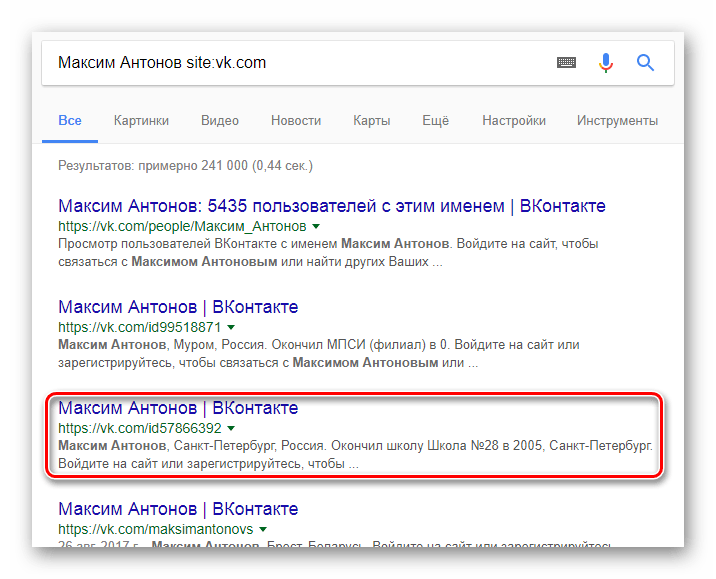Expand the arrow beside vk.com/id99518871
This screenshot has width=716, height=579.
pos(231,327)
